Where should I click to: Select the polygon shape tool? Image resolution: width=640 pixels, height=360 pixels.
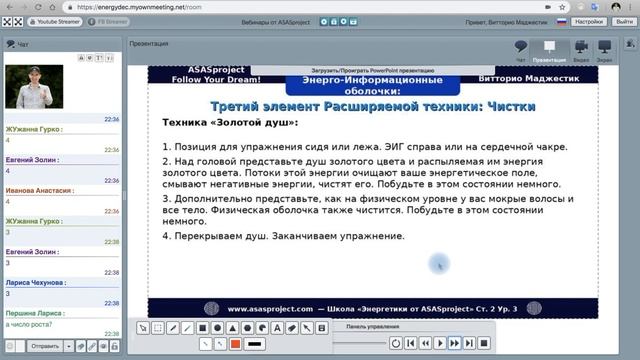[247, 328]
